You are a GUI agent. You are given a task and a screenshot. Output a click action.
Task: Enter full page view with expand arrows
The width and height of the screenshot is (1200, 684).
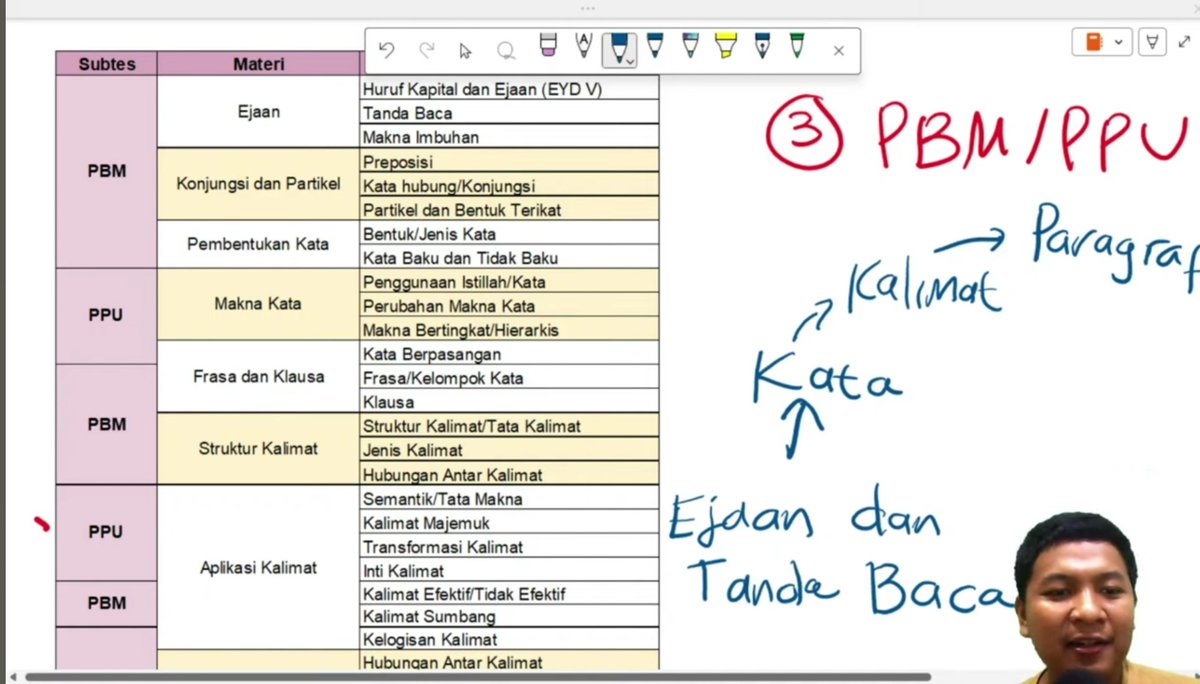(1184, 42)
